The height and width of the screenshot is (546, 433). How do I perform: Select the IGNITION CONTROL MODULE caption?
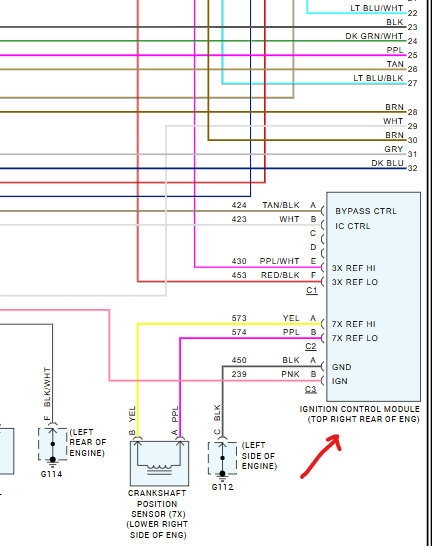[x=359, y=409]
